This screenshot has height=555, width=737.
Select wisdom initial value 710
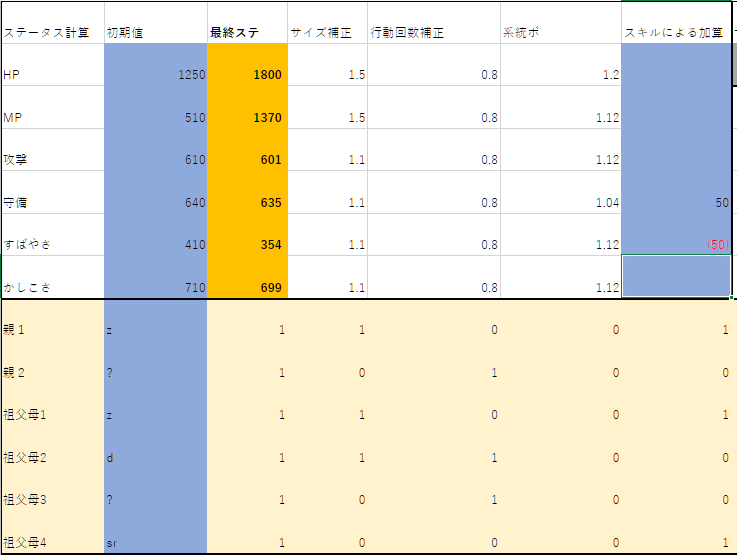pyautogui.click(x=156, y=277)
